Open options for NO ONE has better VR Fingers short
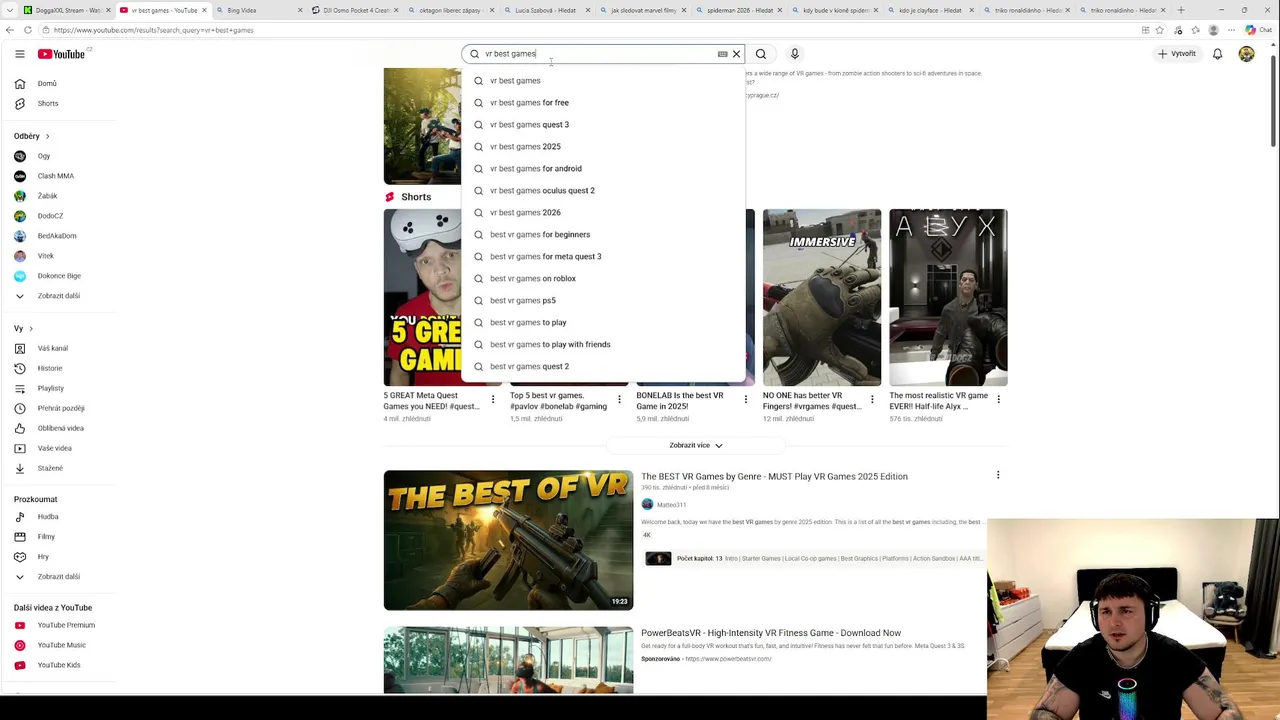Viewport: 1280px width, 720px height. pos(871,400)
